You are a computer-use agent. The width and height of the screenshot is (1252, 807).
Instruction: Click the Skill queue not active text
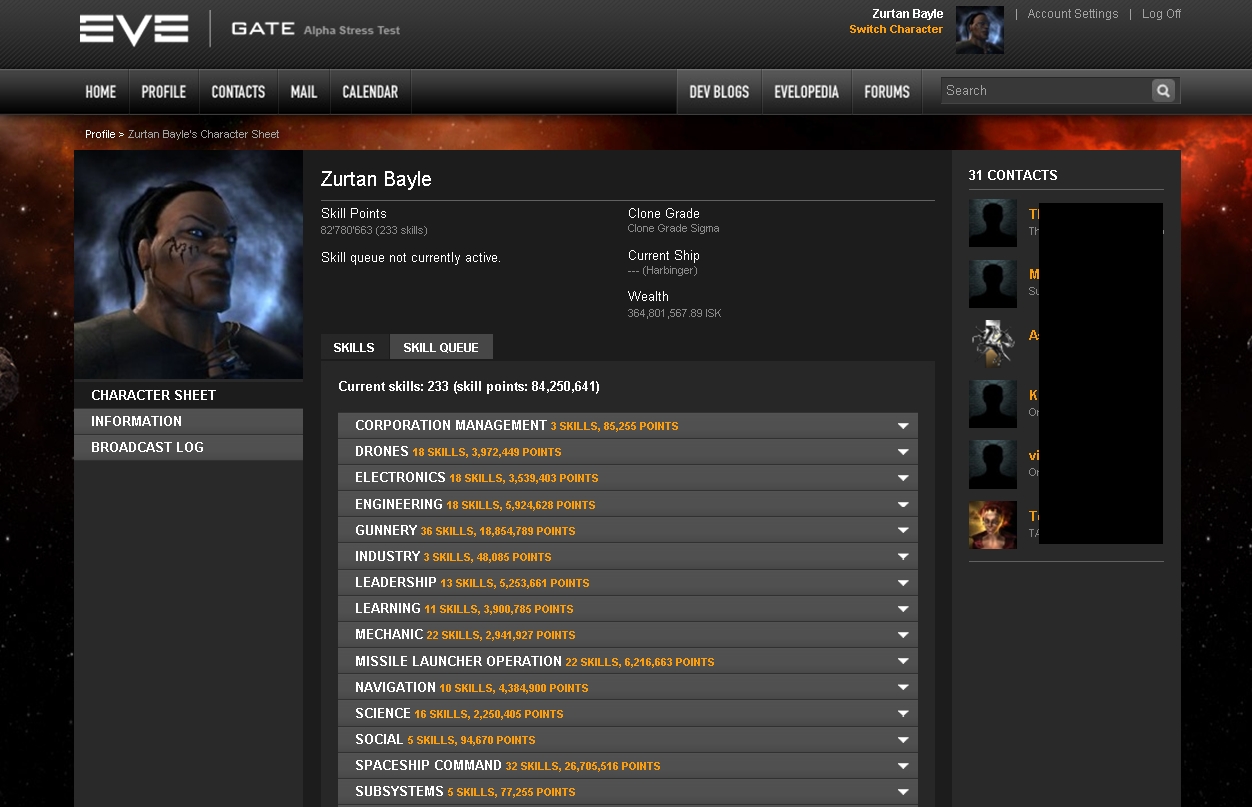[411, 258]
